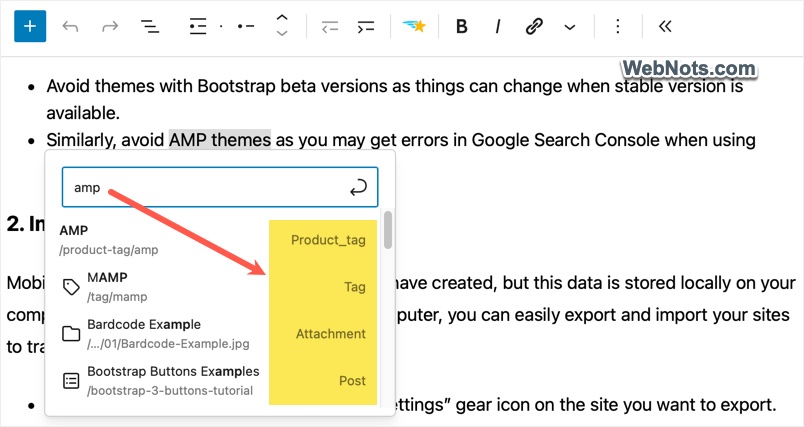
Task: Move list item up
Action: [282, 18]
